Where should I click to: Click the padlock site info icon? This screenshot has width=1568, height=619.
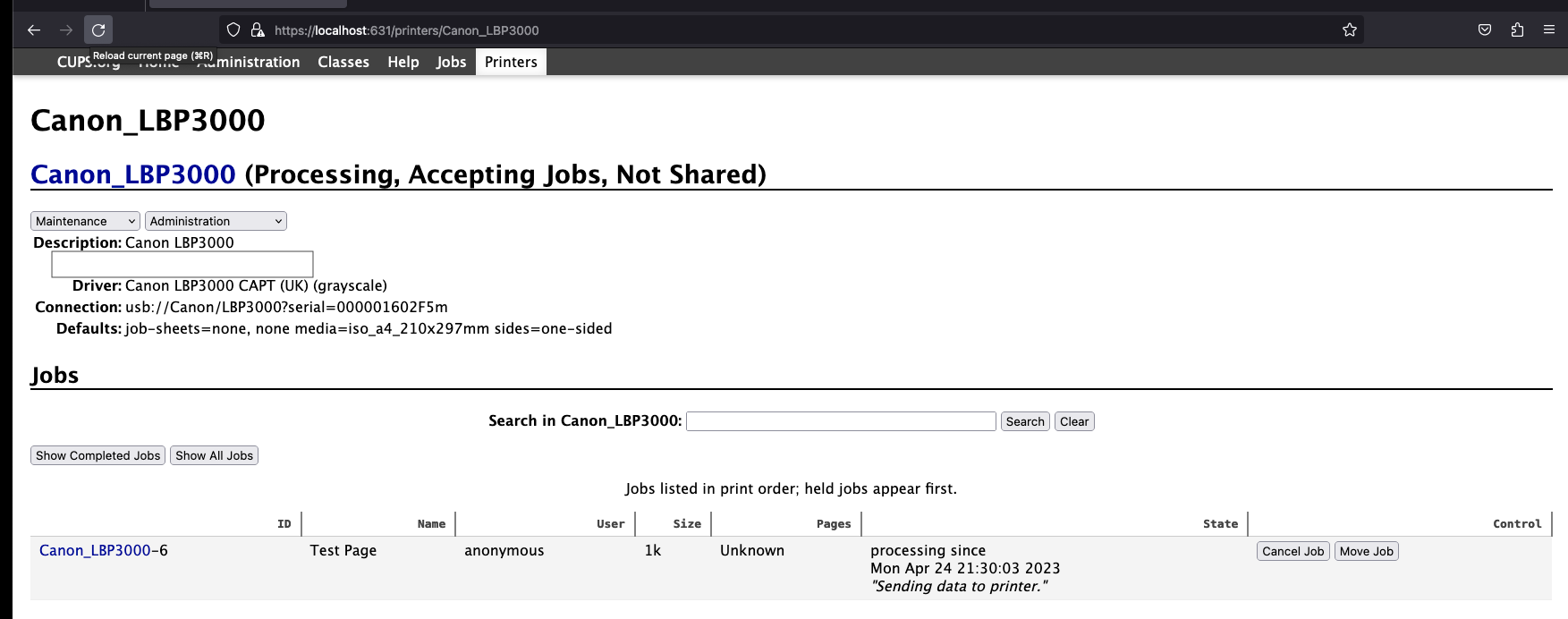[x=258, y=30]
